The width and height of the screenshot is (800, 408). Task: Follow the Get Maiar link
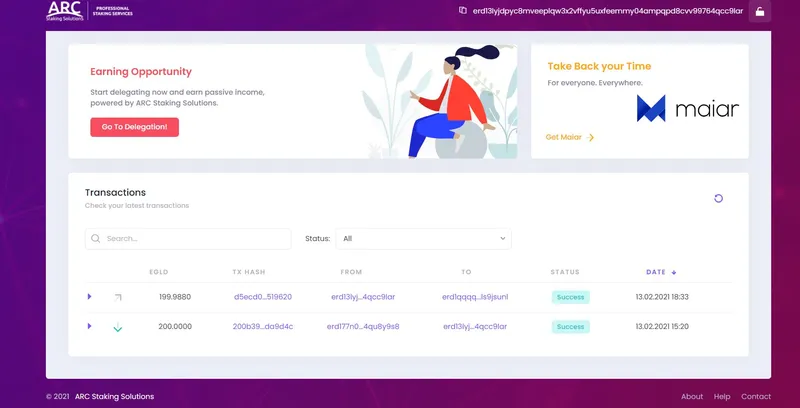570,137
